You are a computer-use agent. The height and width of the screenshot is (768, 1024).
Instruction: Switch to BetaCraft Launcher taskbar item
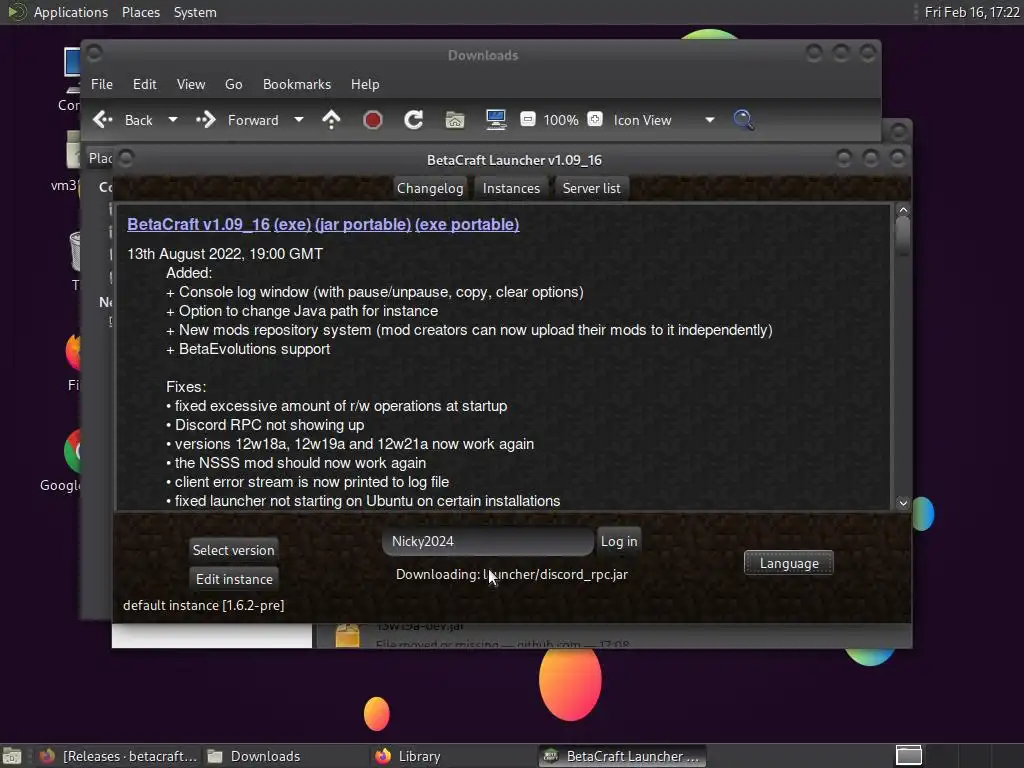tap(622, 756)
